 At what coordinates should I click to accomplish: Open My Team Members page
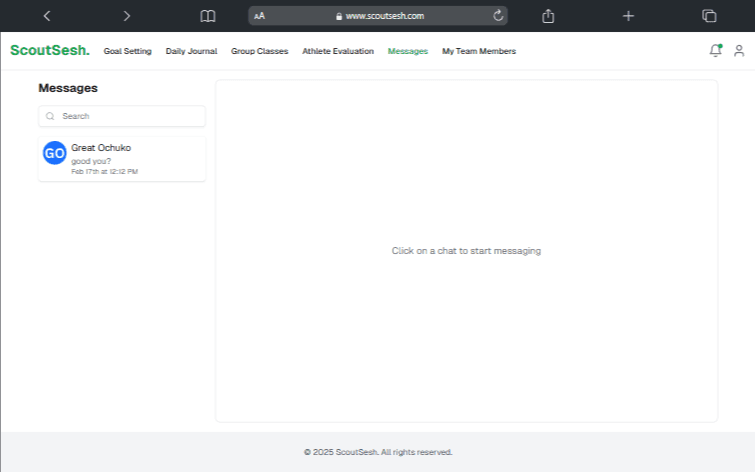(x=479, y=51)
